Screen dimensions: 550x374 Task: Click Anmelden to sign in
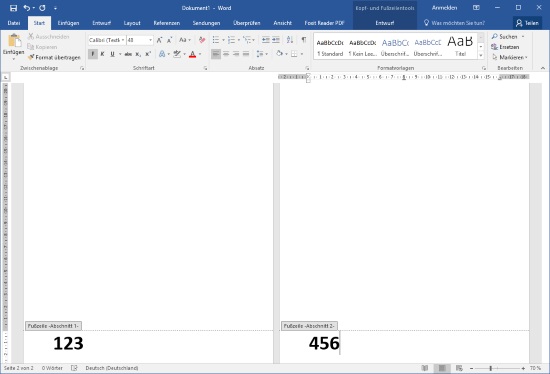tap(444, 8)
